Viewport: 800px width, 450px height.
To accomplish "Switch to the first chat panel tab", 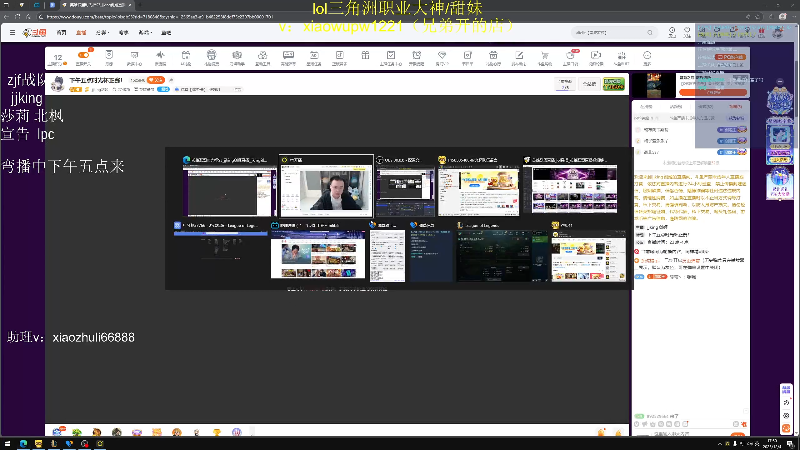I will tap(646, 107).
